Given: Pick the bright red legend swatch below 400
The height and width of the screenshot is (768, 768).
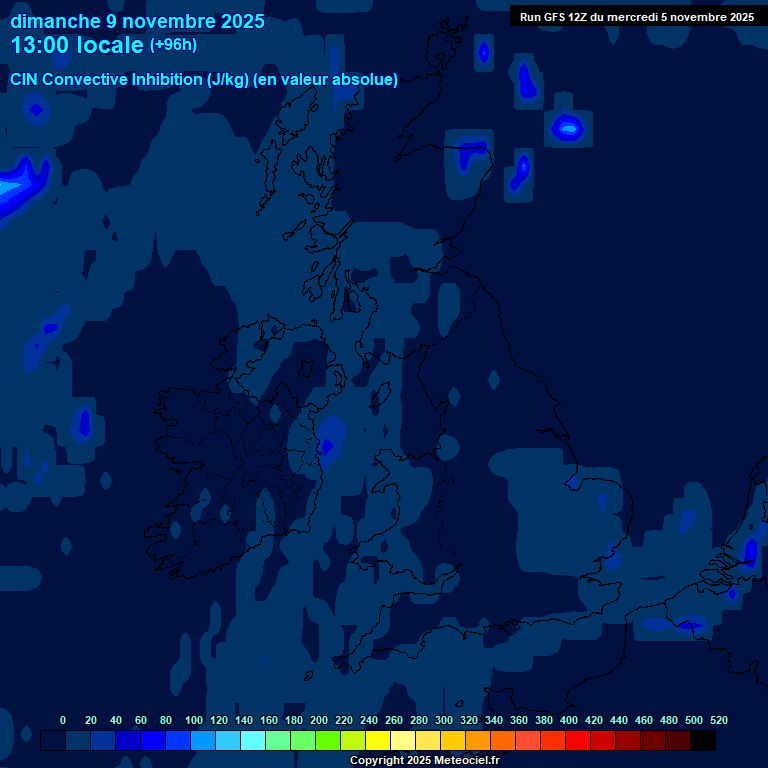Looking at the screenshot, I should [x=578, y=741].
